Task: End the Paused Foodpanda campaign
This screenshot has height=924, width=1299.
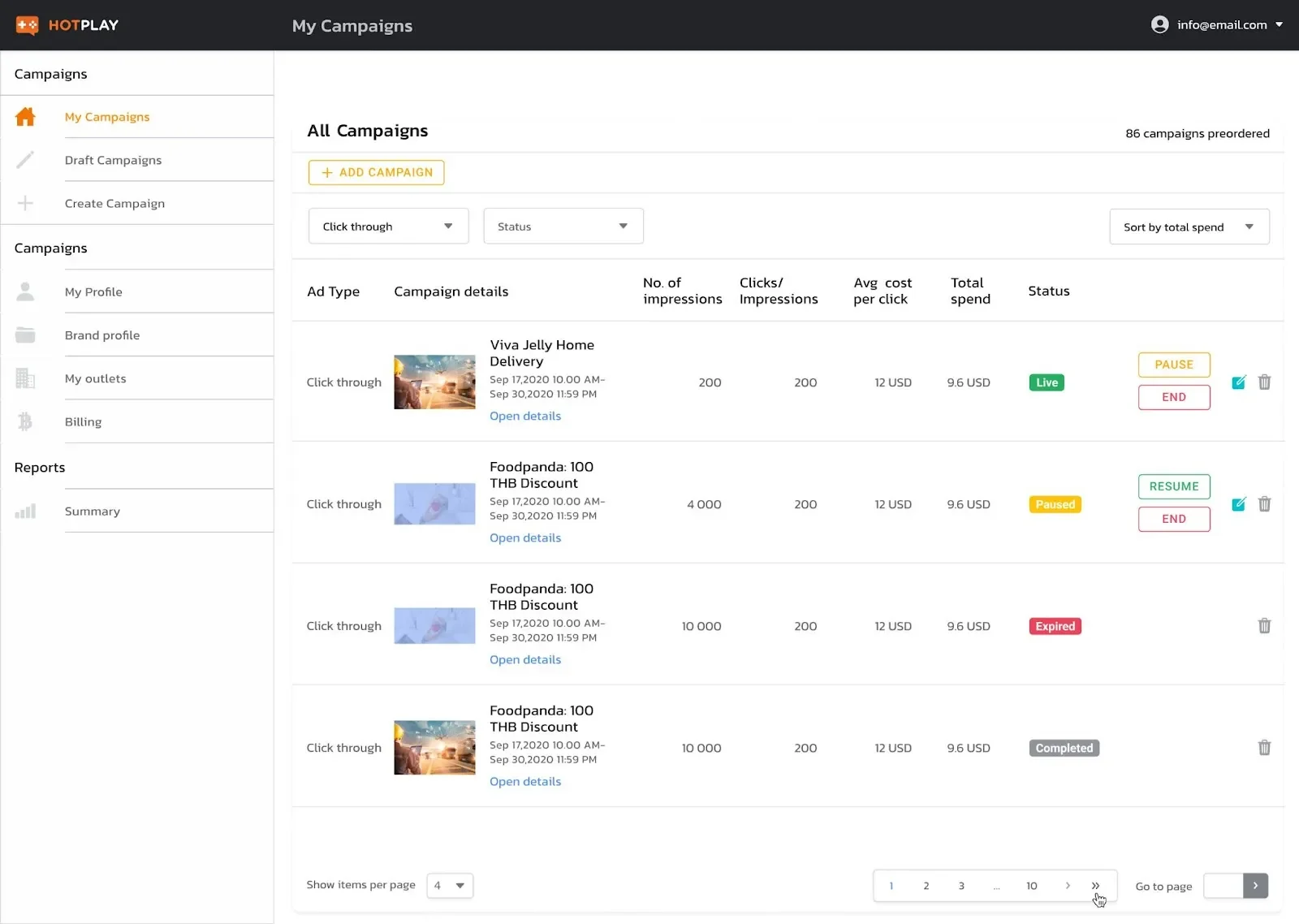Action: pyautogui.click(x=1174, y=519)
